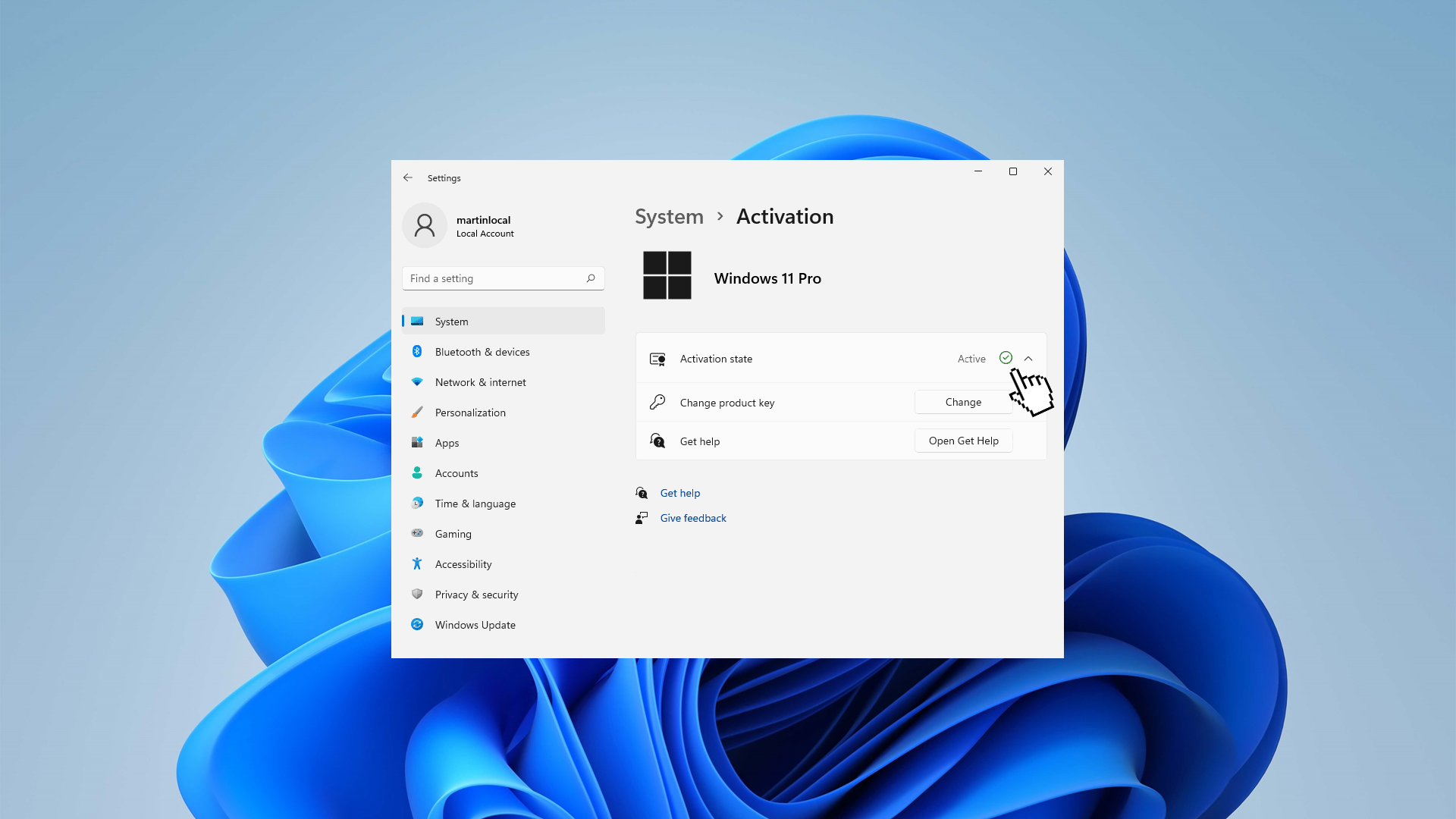Click the Personalization paintbrush icon

tap(417, 413)
